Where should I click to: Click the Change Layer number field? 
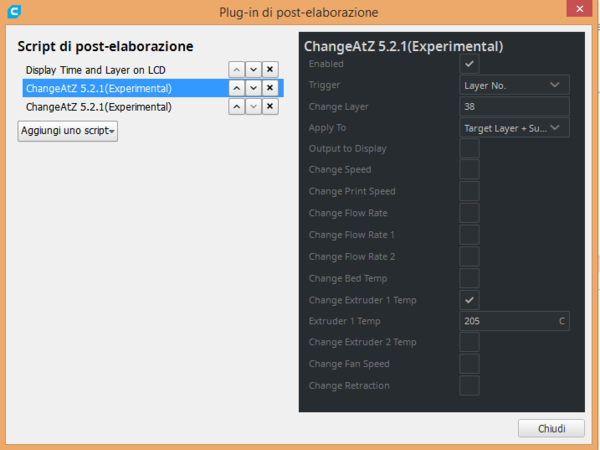tap(514, 106)
